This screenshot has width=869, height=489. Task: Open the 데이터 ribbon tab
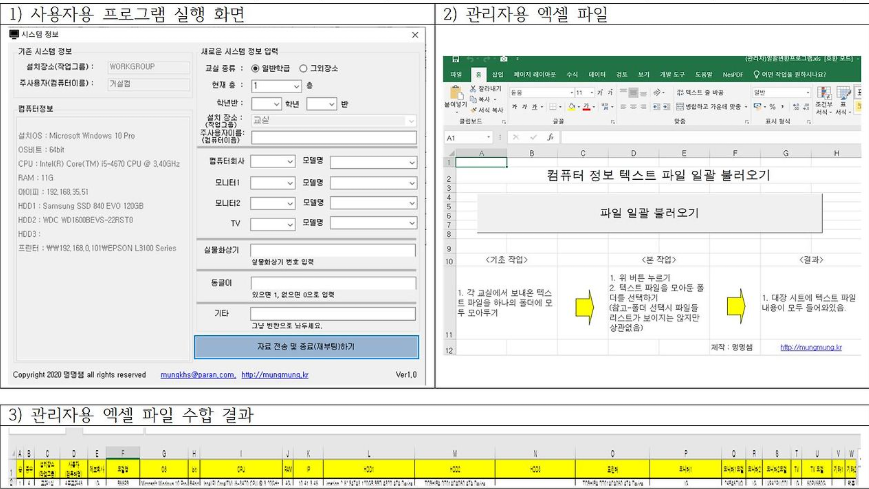point(597,74)
